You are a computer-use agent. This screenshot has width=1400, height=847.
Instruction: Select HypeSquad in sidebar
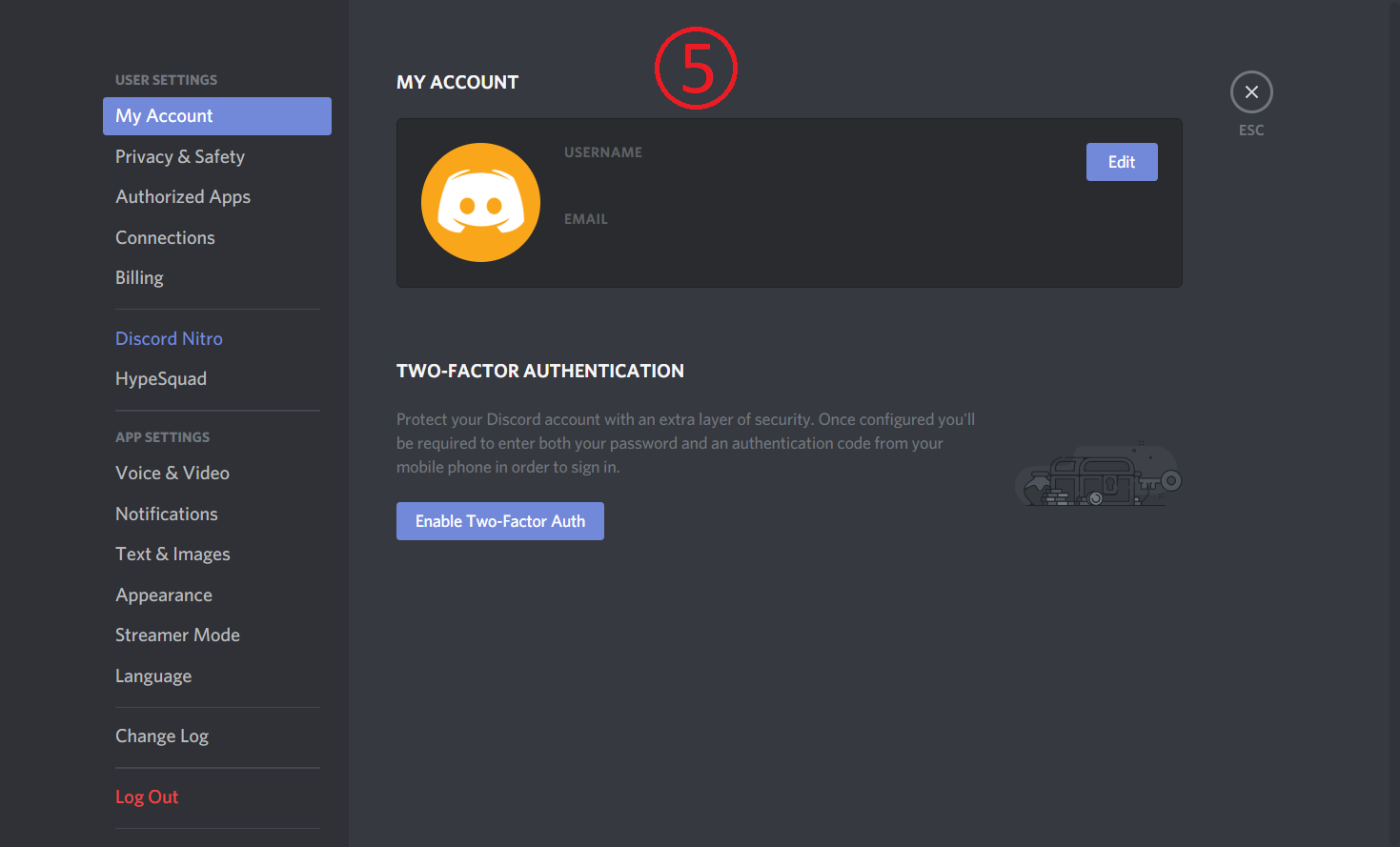click(161, 379)
